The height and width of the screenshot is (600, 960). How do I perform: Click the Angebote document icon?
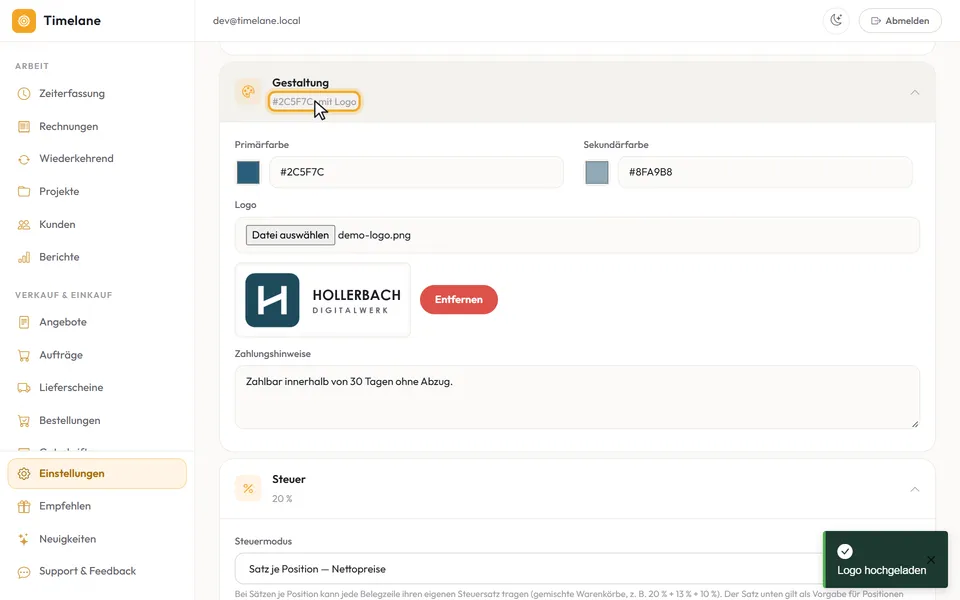click(x=24, y=322)
